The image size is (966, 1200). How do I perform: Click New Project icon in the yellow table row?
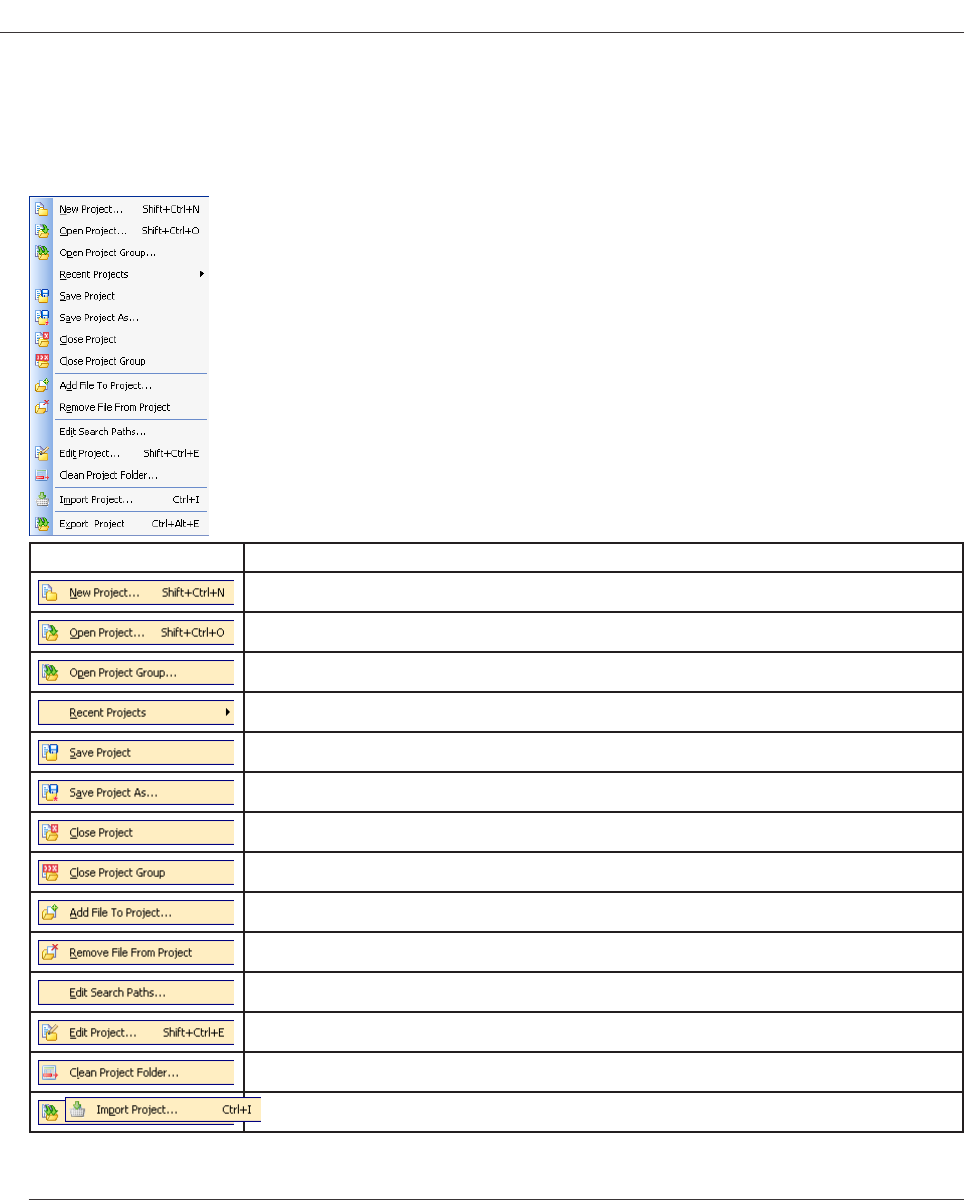coord(49,593)
